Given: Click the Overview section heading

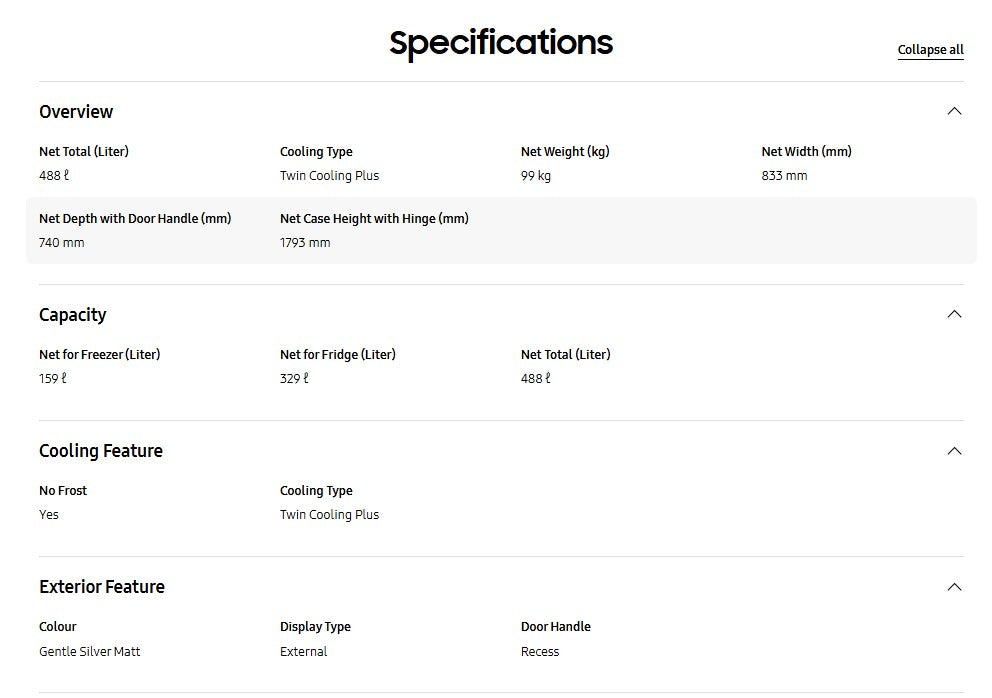Looking at the screenshot, I should click(x=76, y=112).
